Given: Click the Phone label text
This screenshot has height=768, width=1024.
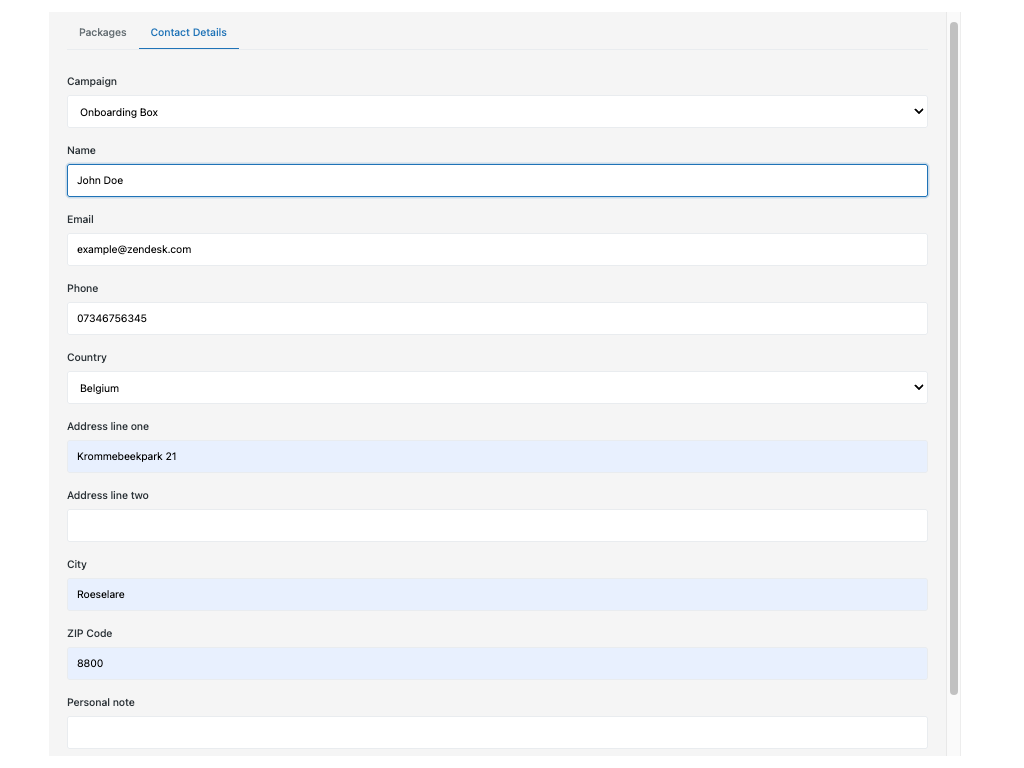Looking at the screenshot, I should tap(83, 288).
